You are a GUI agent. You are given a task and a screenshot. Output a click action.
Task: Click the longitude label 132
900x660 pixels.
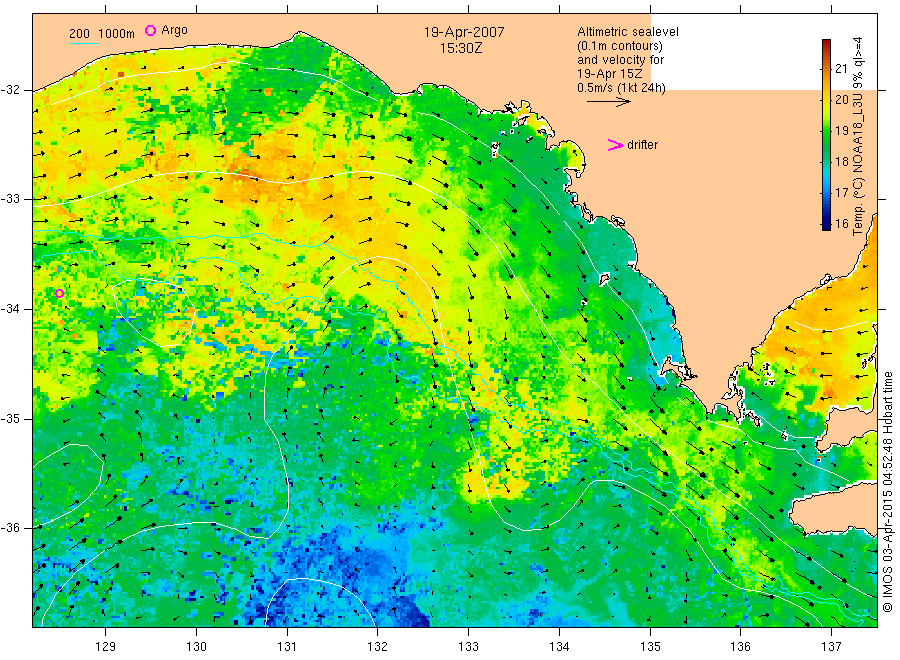click(378, 647)
